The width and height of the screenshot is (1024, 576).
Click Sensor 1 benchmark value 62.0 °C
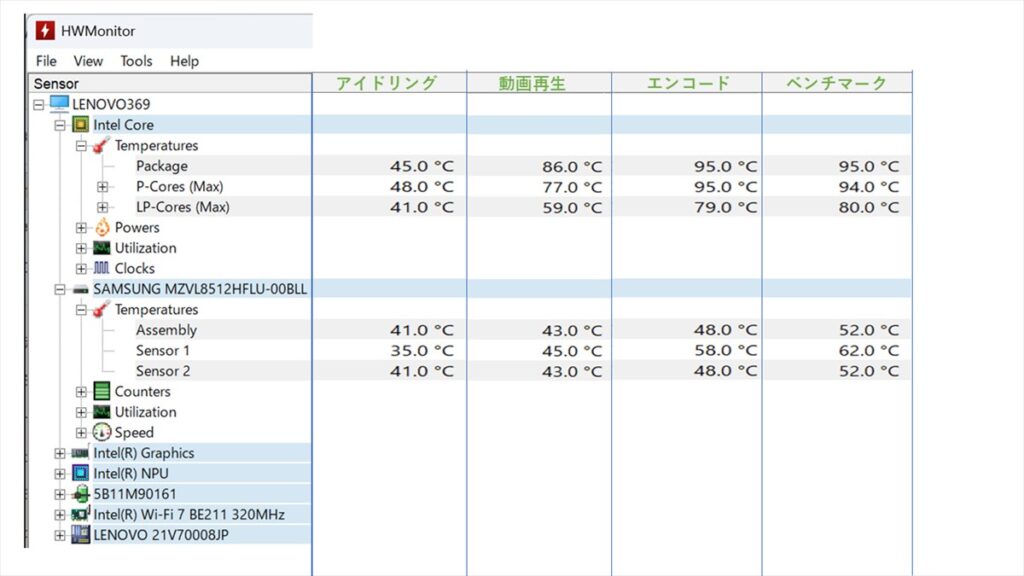(869, 351)
